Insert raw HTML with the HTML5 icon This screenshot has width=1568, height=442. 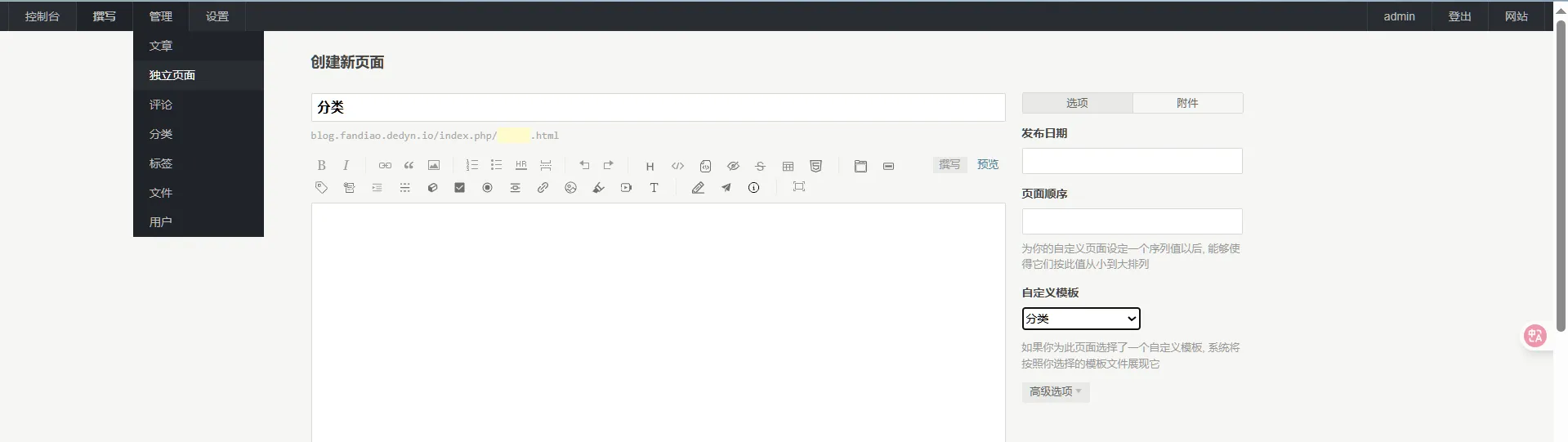pyautogui.click(x=816, y=166)
